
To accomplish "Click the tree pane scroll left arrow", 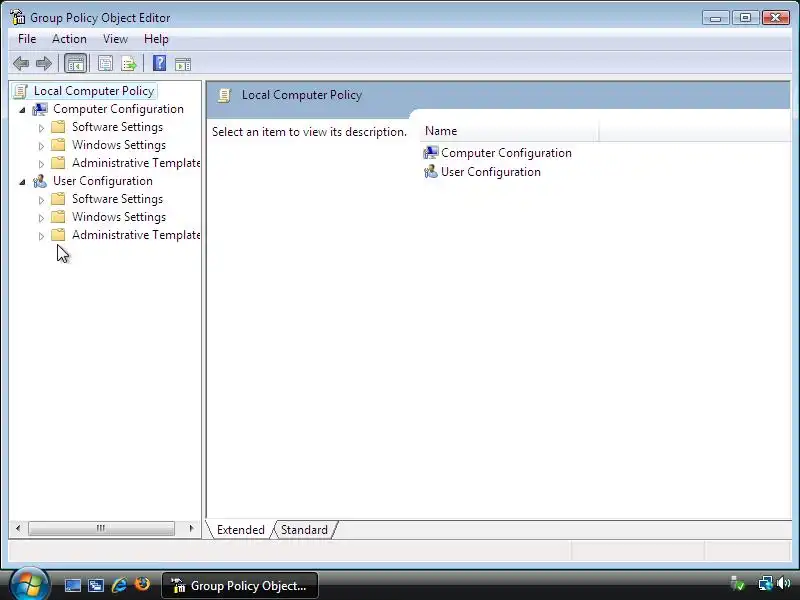I will (18, 528).
